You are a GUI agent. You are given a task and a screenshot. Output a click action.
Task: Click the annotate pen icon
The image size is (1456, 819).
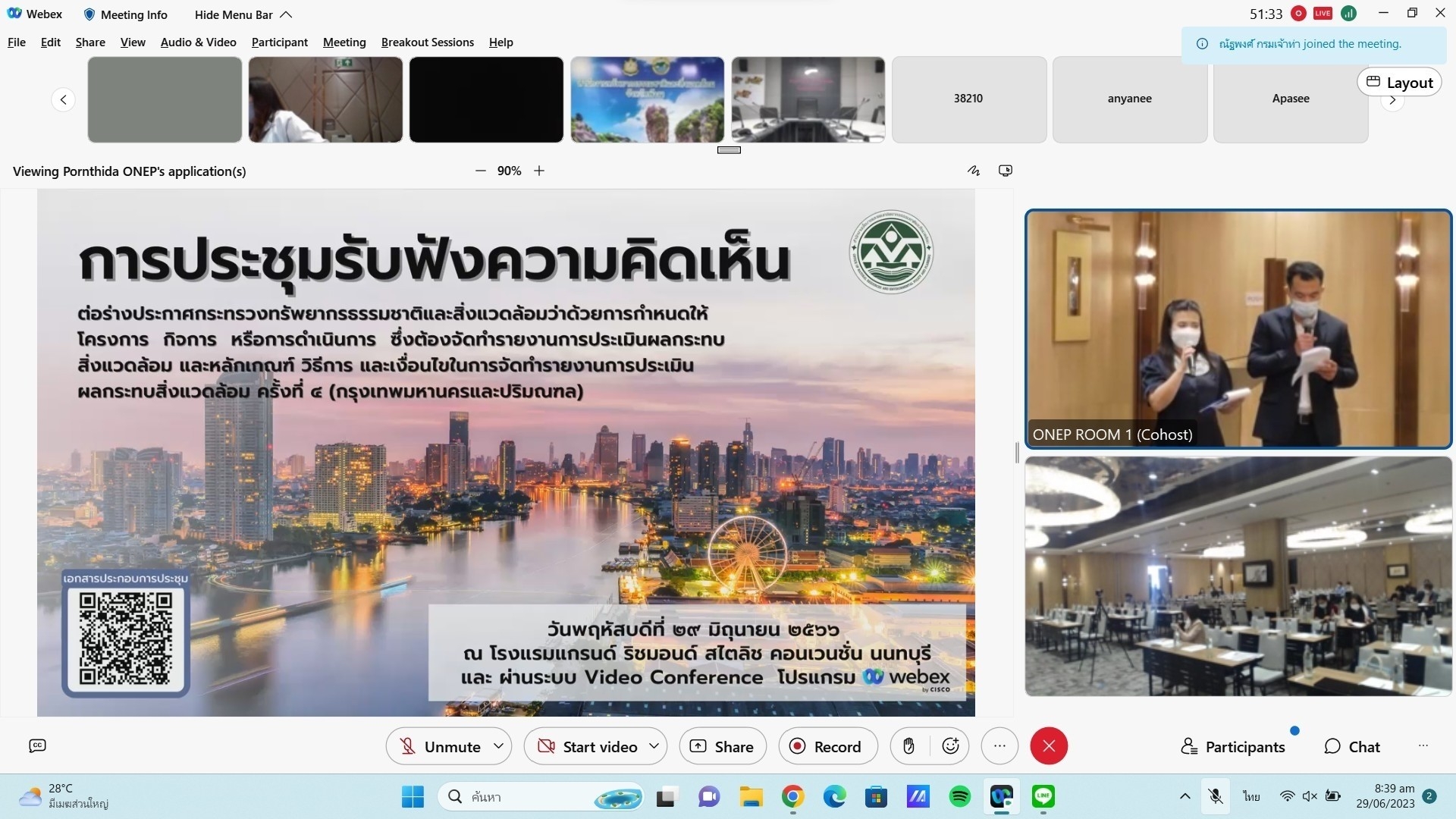coord(974,171)
